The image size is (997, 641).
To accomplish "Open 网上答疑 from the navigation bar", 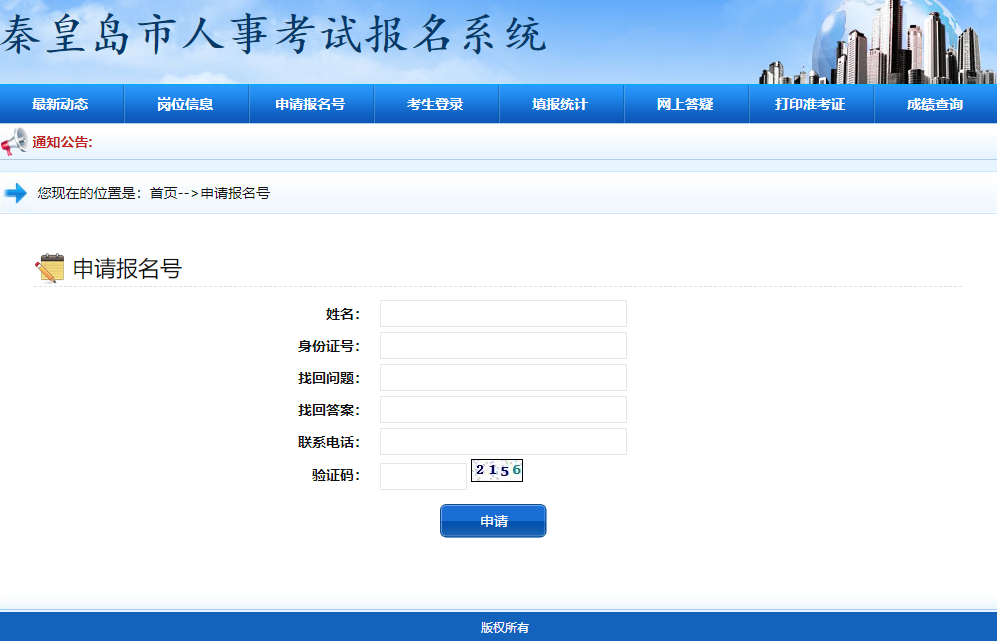I will click(685, 104).
